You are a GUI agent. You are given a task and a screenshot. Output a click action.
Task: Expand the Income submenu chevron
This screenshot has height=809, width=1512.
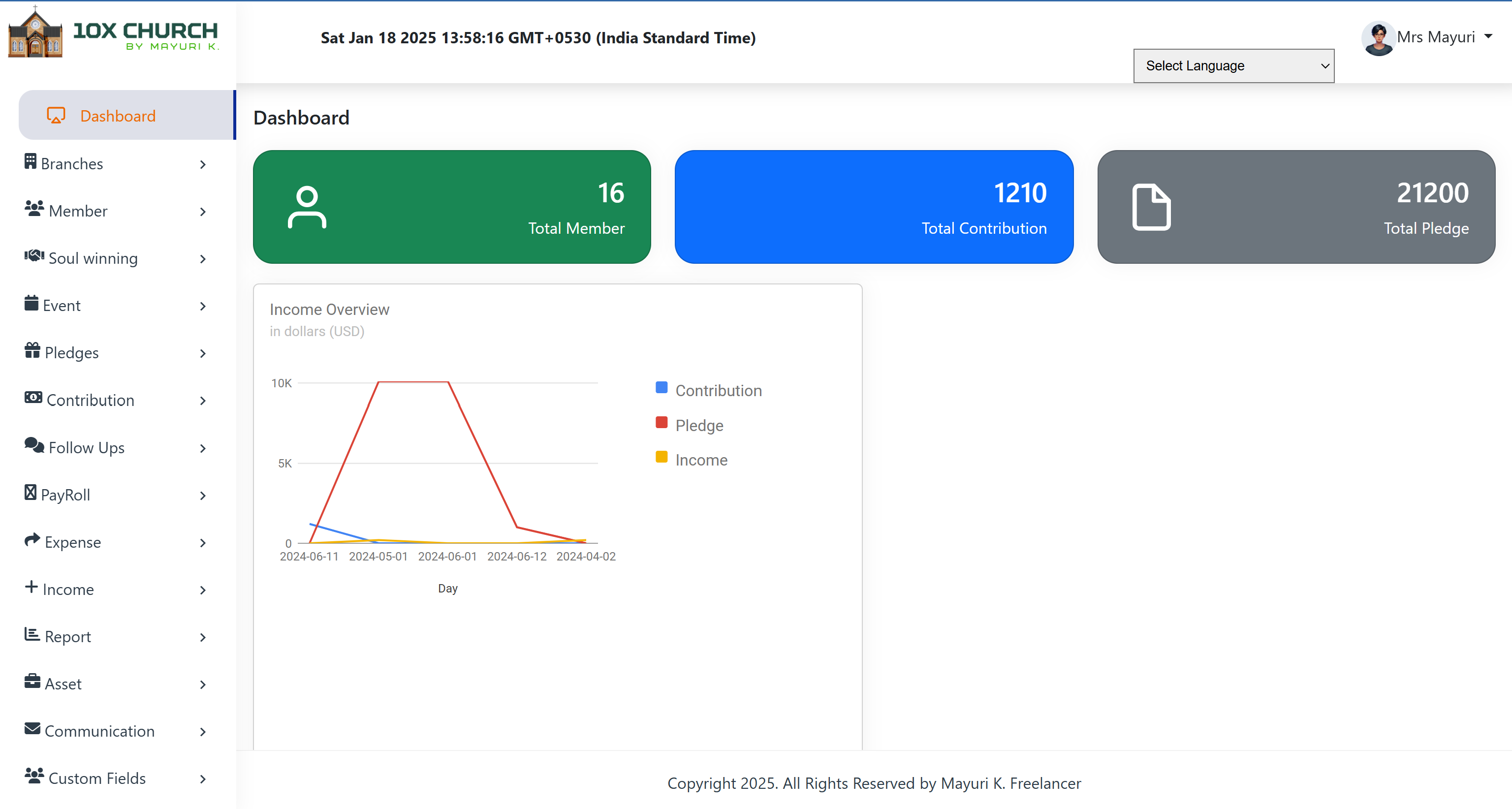202,590
